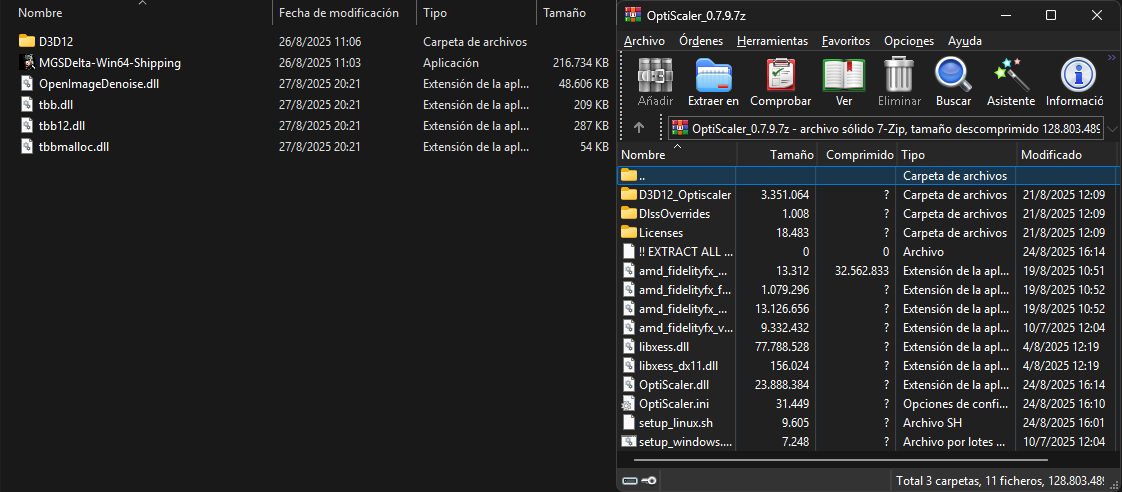Screen dimensions: 1122x492
Task: Open the Favoritos menu
Action: point(846,41)
